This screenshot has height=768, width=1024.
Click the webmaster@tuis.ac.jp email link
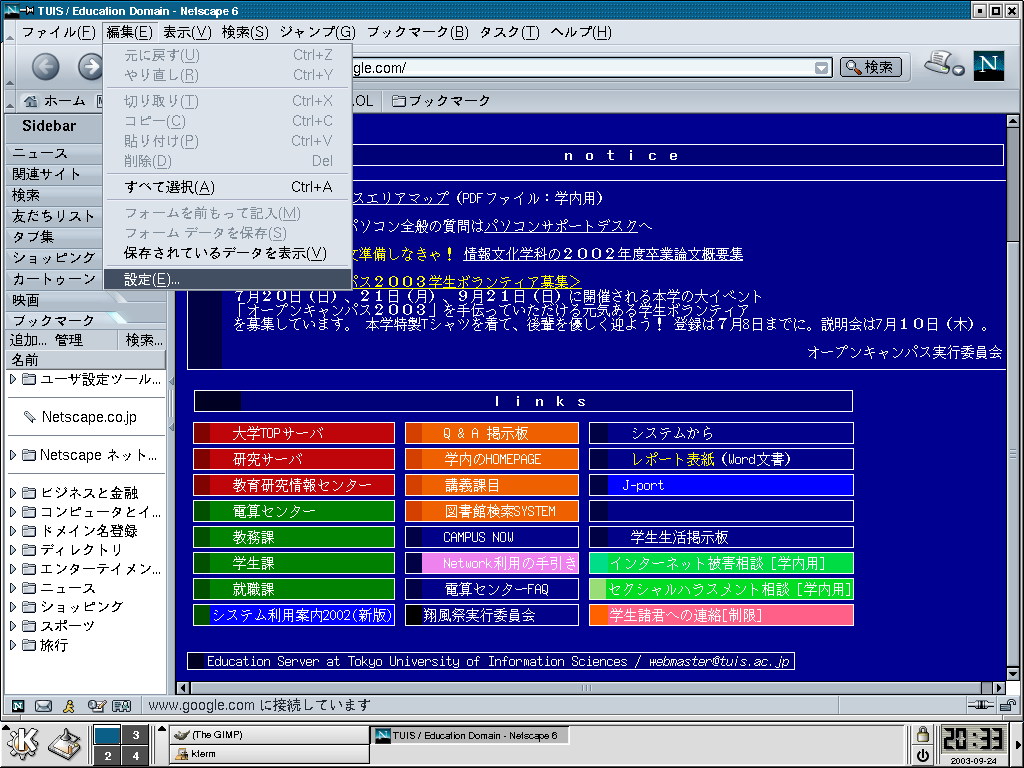(x=718, y=661)
